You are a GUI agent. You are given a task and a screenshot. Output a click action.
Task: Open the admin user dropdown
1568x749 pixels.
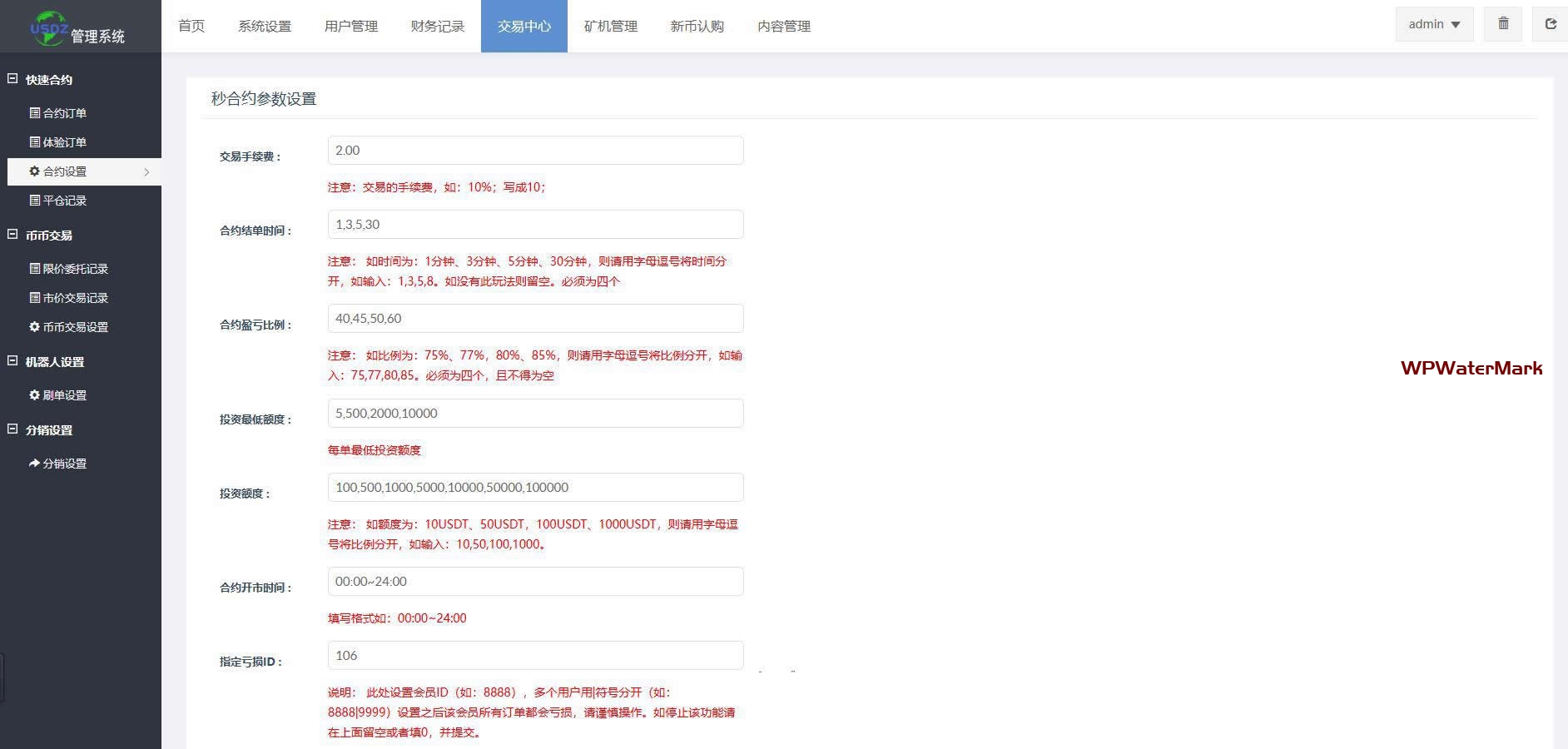coord(1434,24)
